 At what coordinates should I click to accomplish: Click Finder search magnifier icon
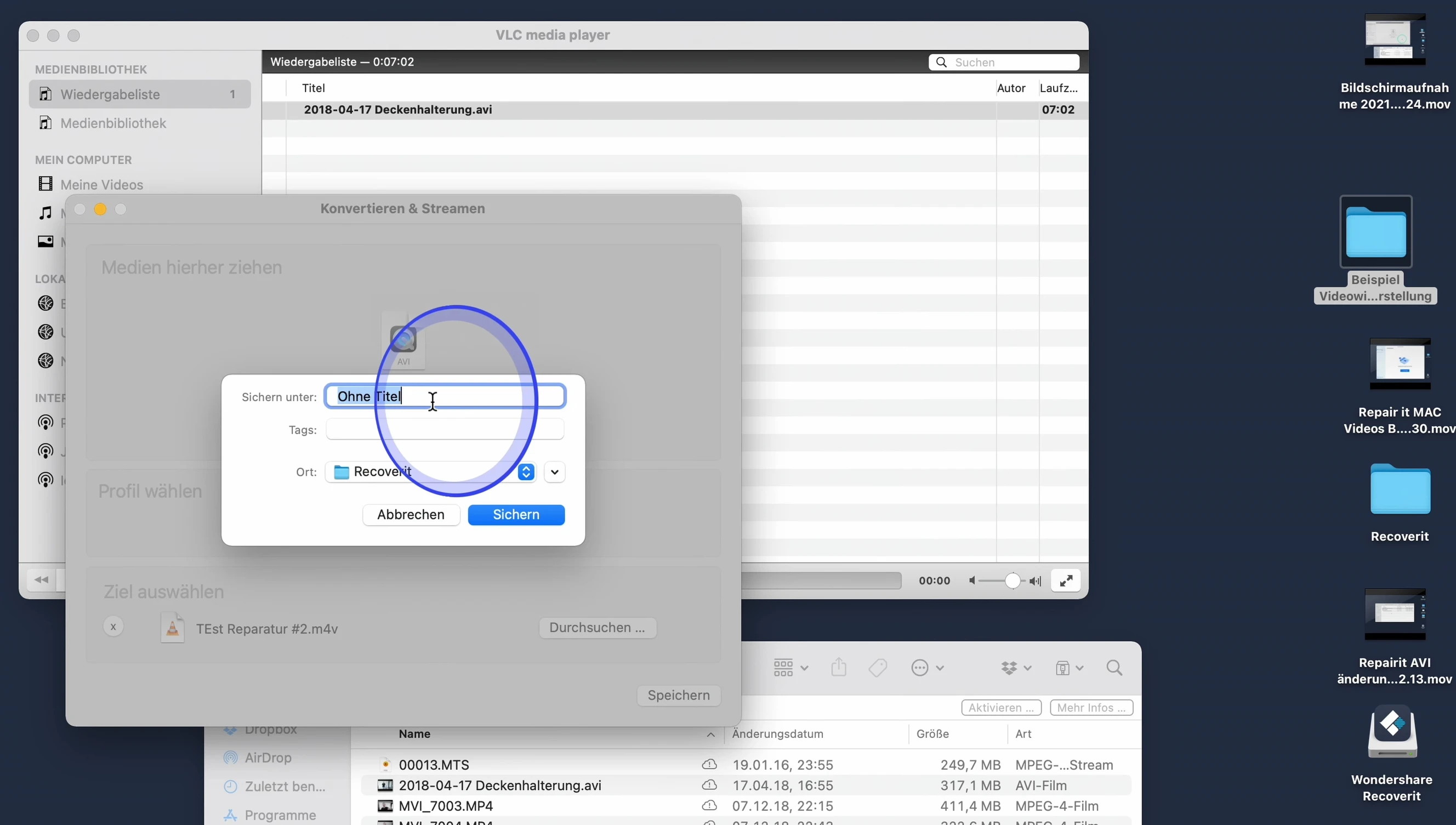(1114, 668)
